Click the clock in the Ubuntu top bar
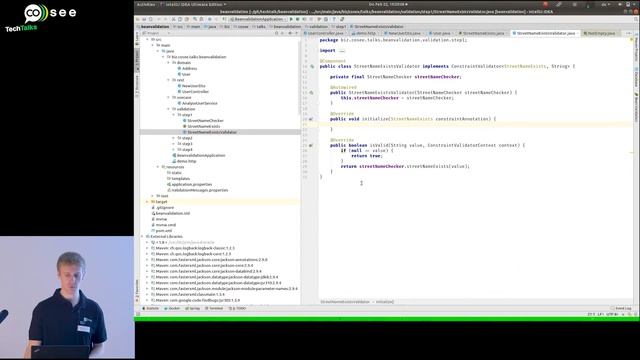 click(x=388, y=4)
